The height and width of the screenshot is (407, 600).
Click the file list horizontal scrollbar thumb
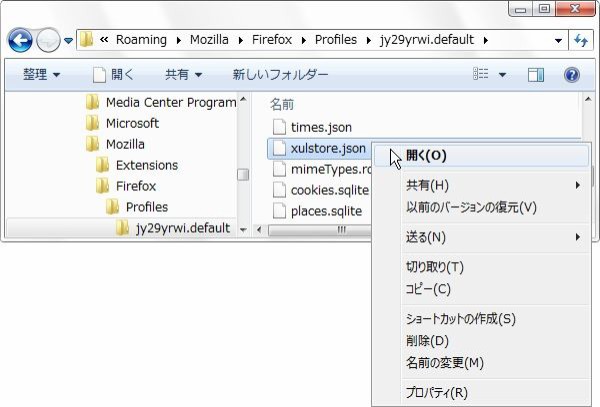(x=320, y=230)
